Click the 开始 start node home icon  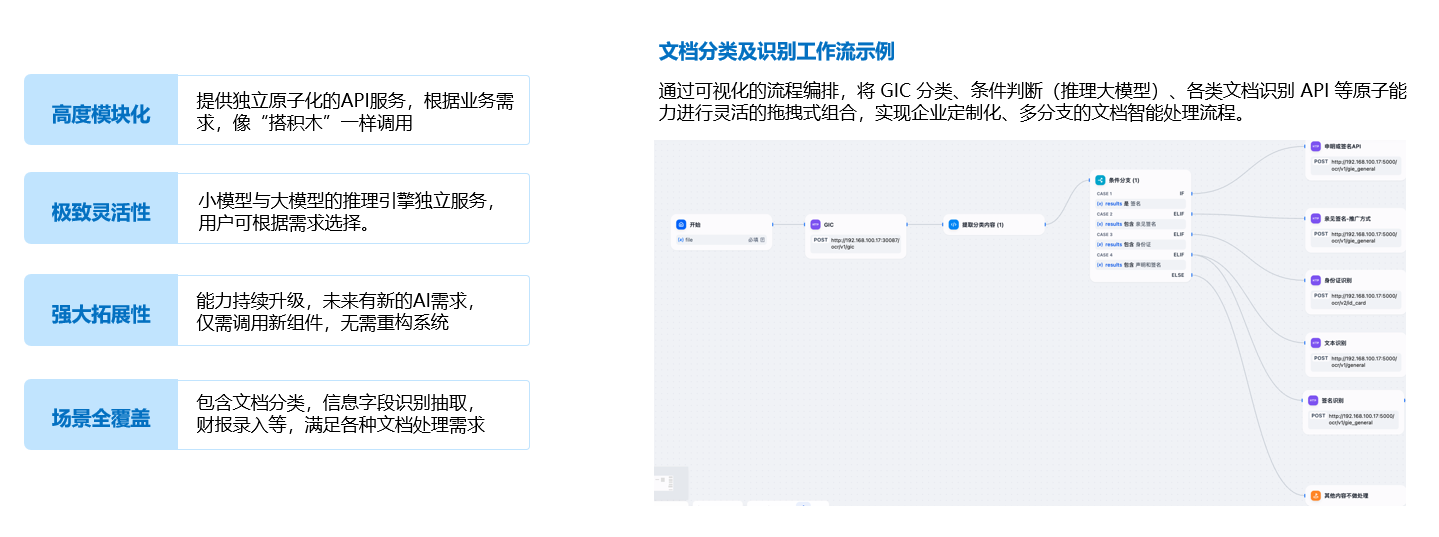coord(681,225)
